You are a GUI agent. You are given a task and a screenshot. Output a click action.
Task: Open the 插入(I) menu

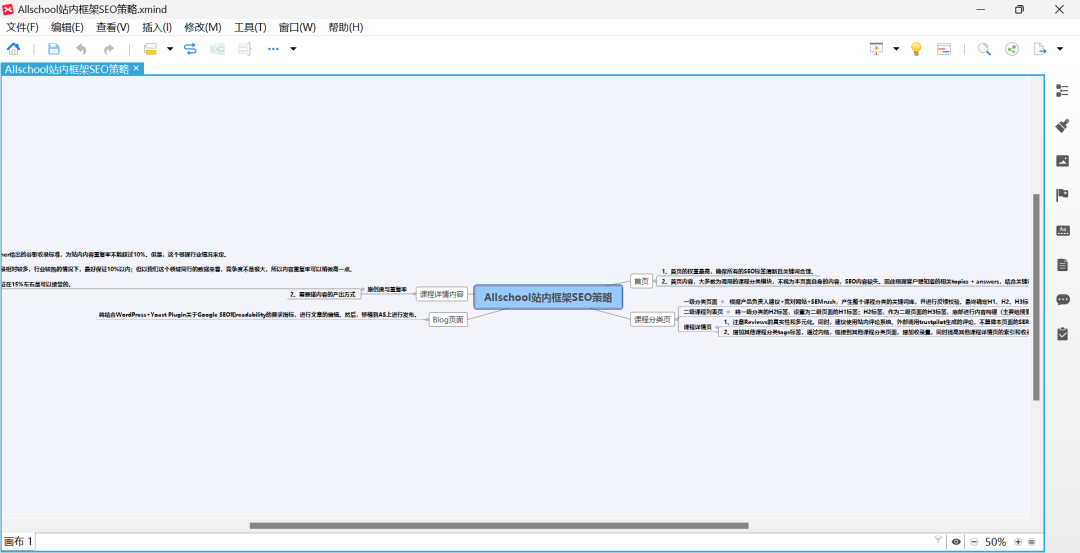pos(157,27)
